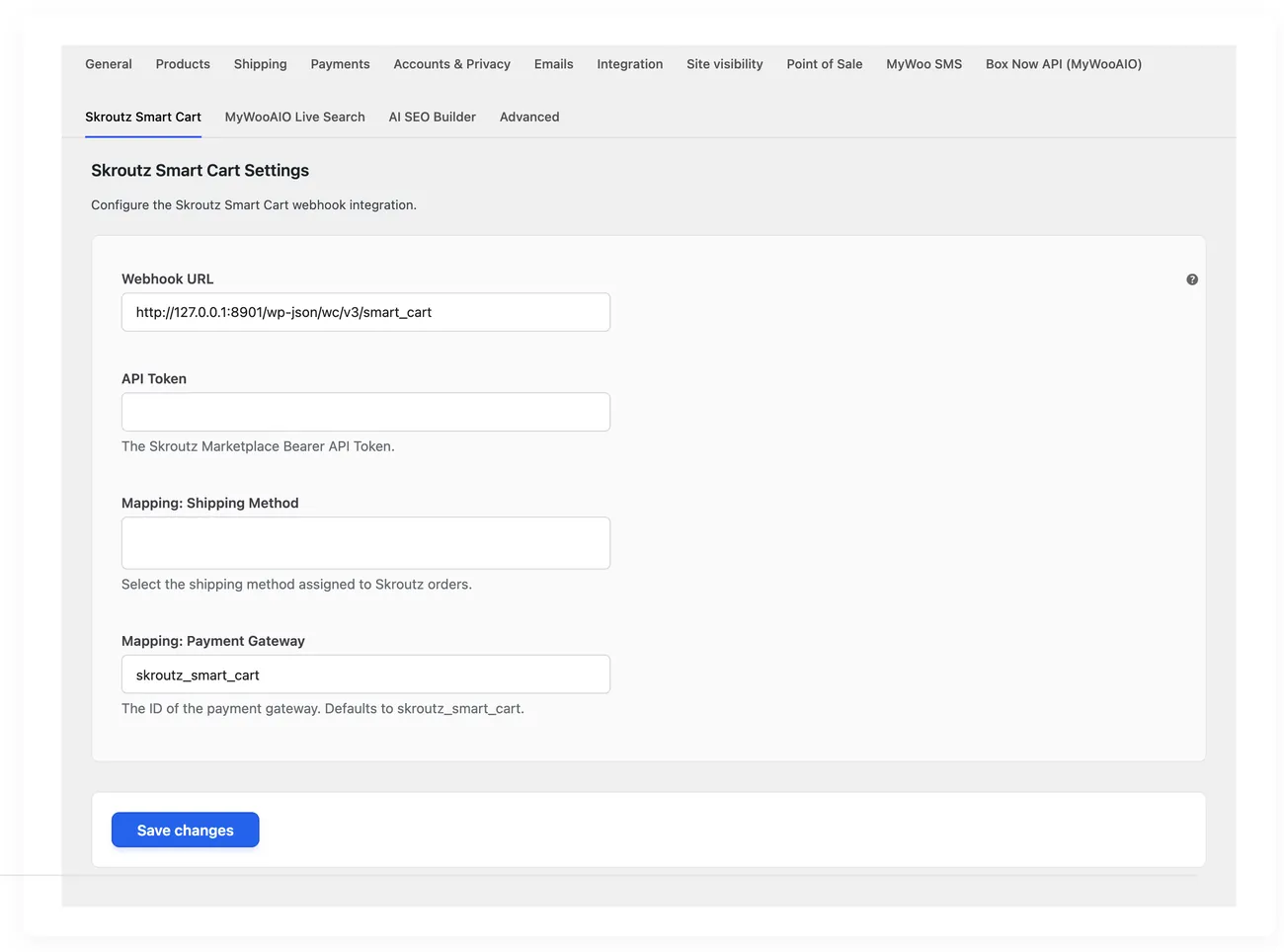Click the Webhook URL help icon
Screen dimensions: 1284x952
[x=1192, y=279]
